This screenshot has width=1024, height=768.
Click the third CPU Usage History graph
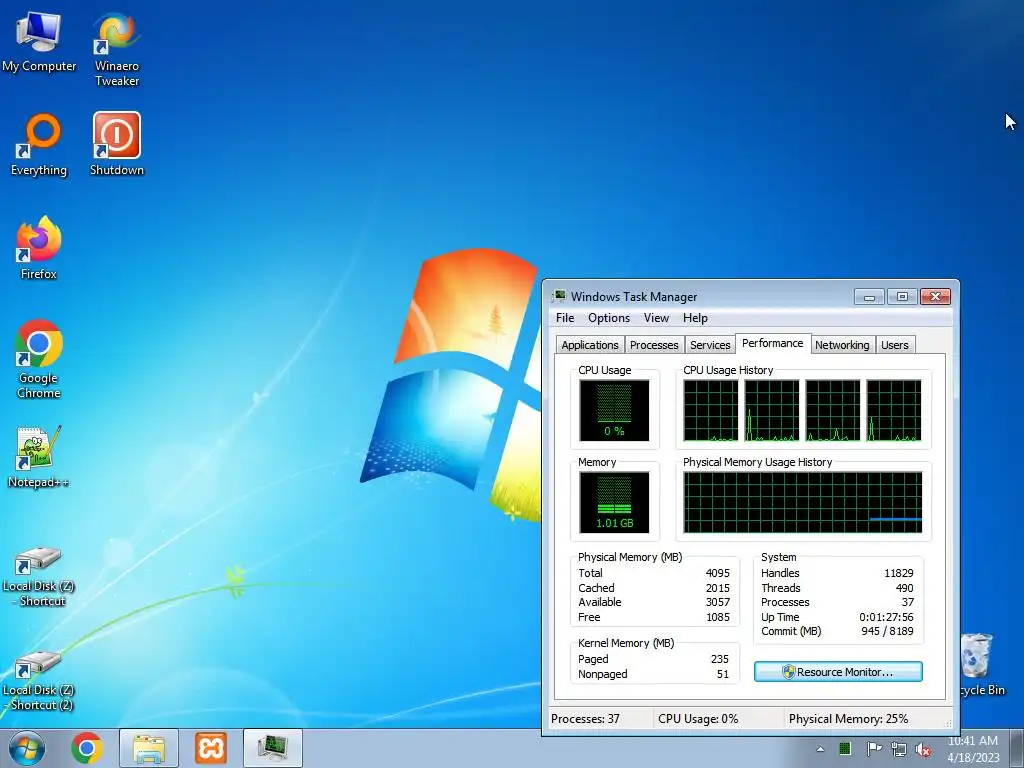(x=833, y=411)
